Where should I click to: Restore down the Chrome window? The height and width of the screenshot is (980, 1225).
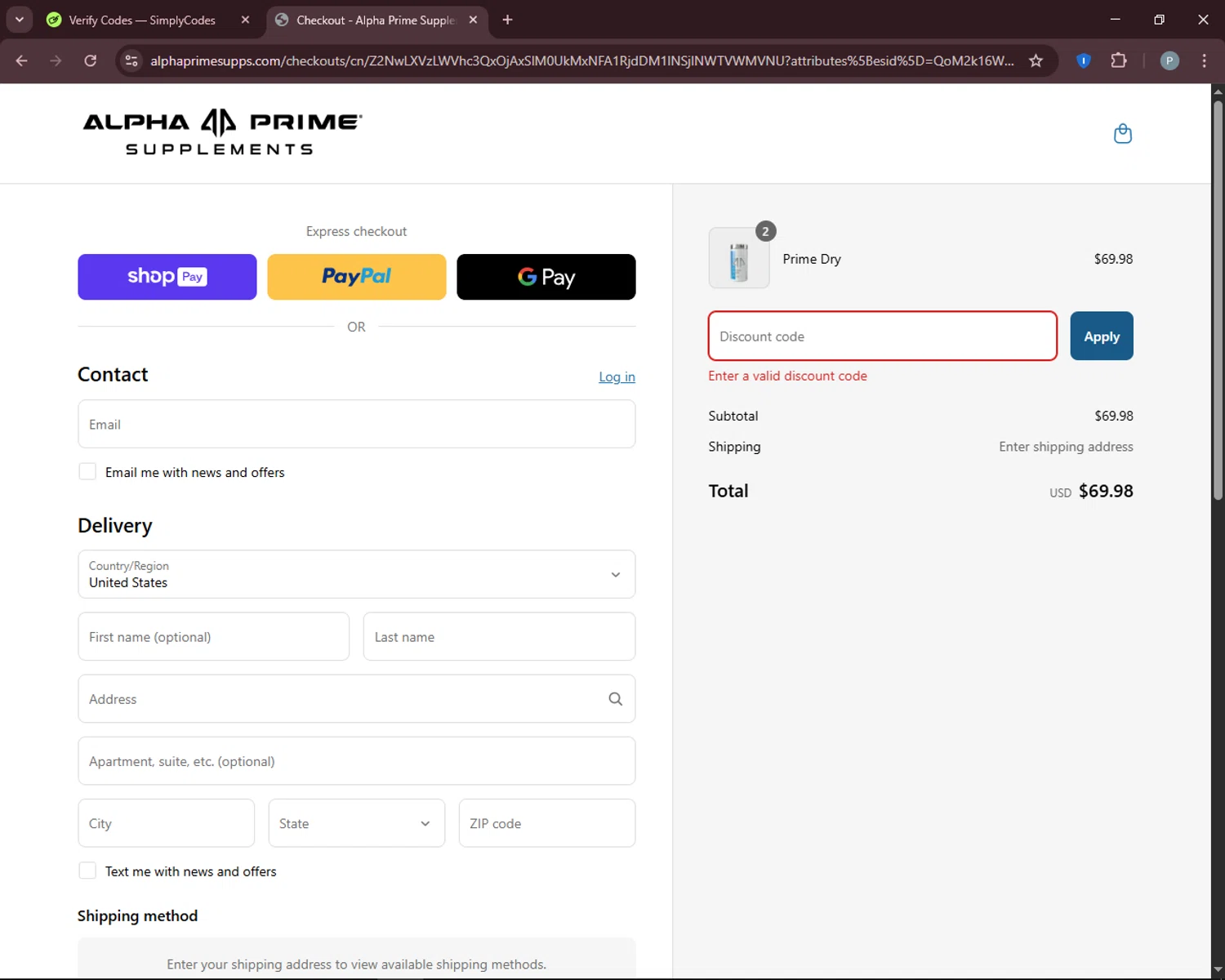[x=1159, y=20]
